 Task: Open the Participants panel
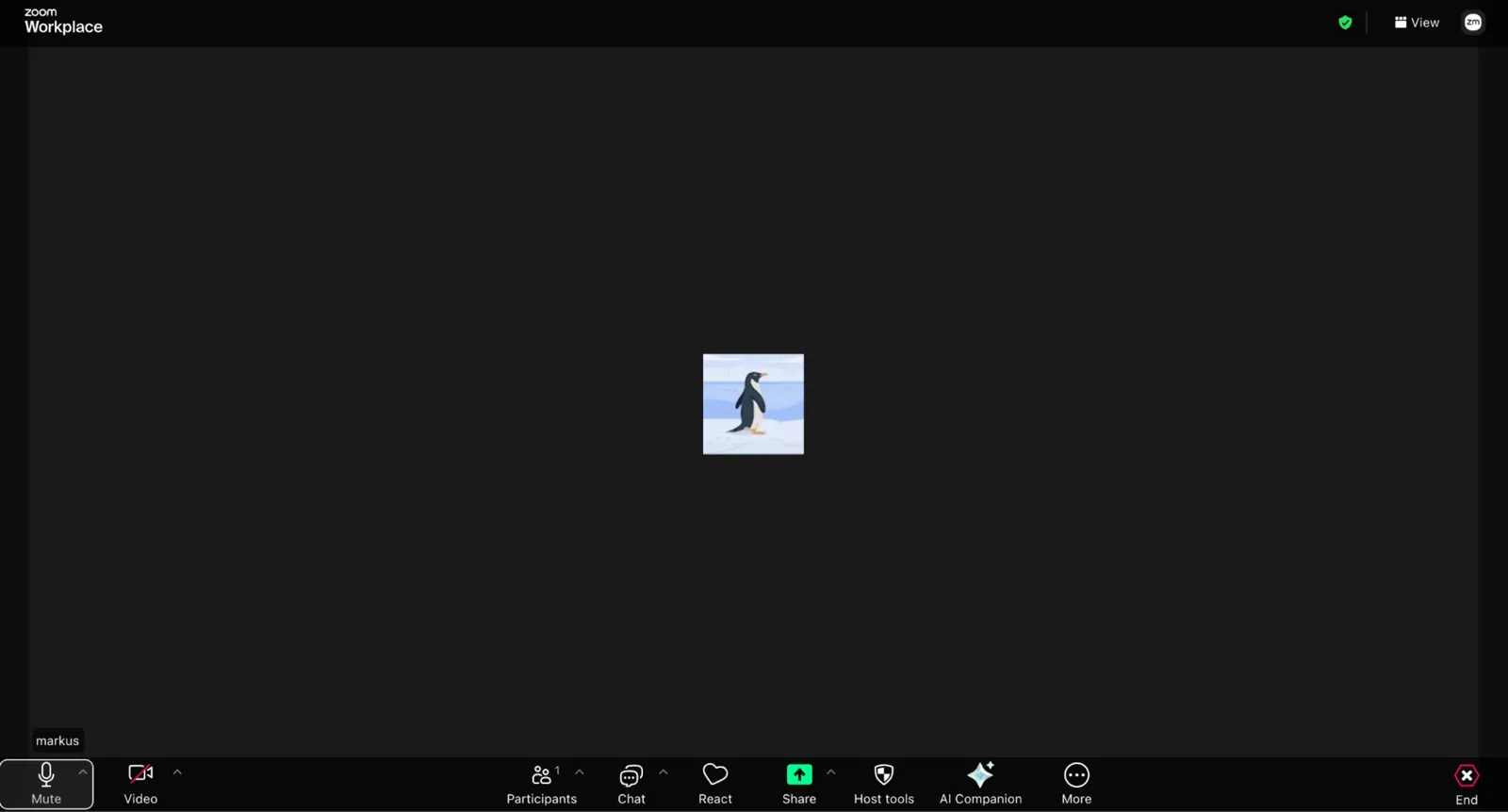(541, 784)
